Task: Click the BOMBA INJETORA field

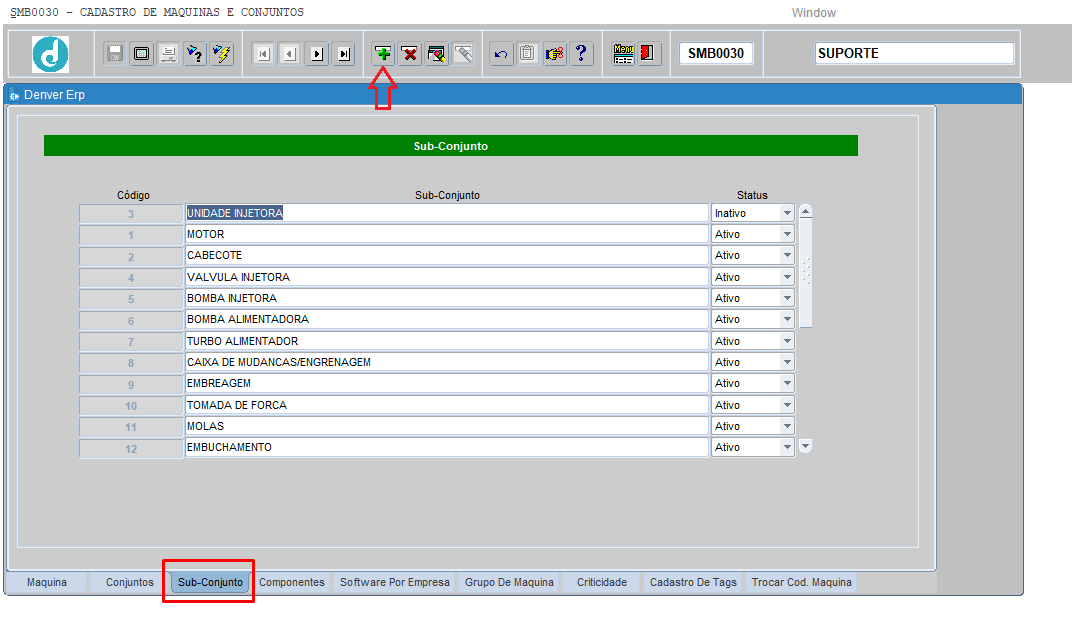Action: [446, 298]
